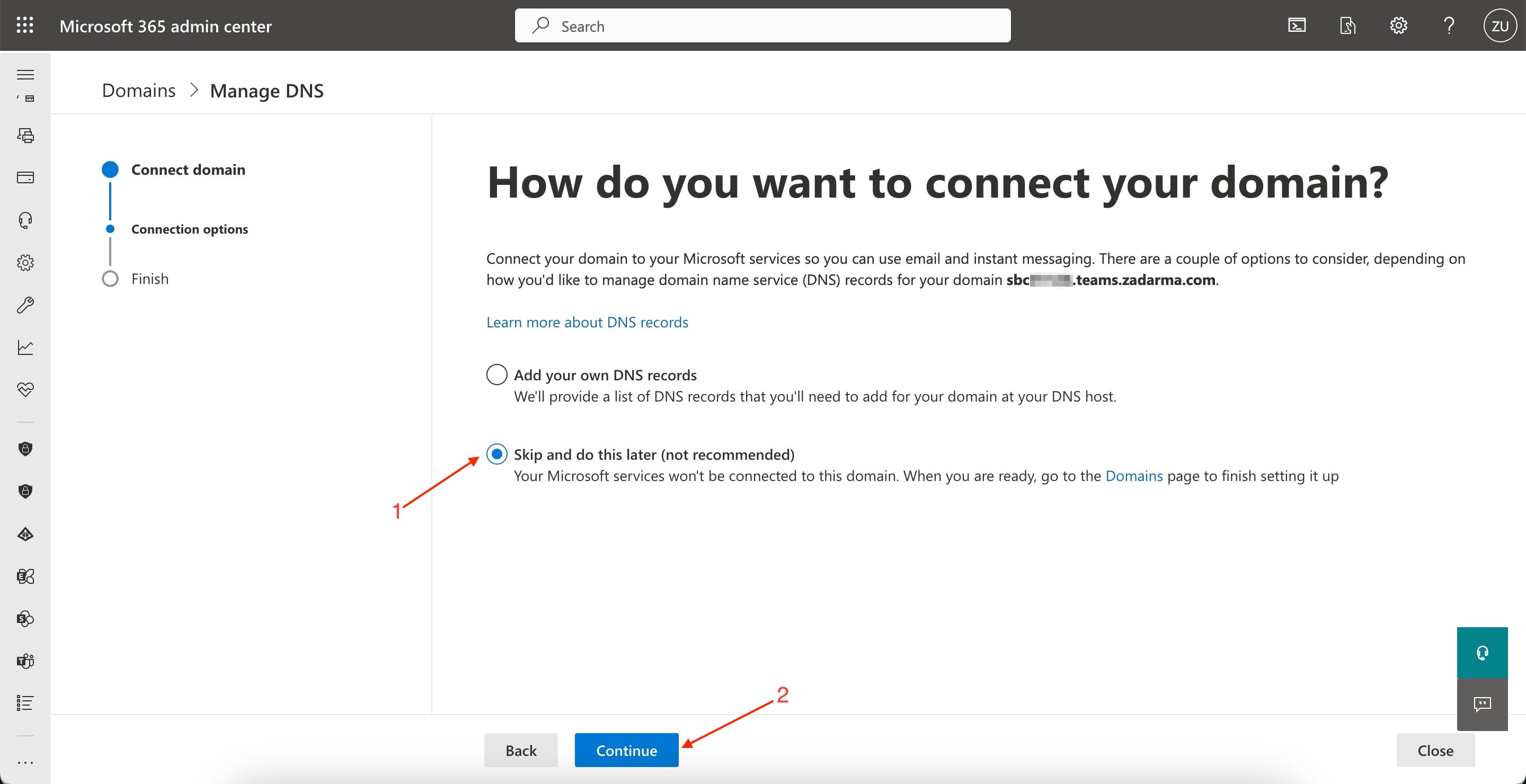
Task: Open Help via the question mark icon
Action: [x=1449, y=25]
